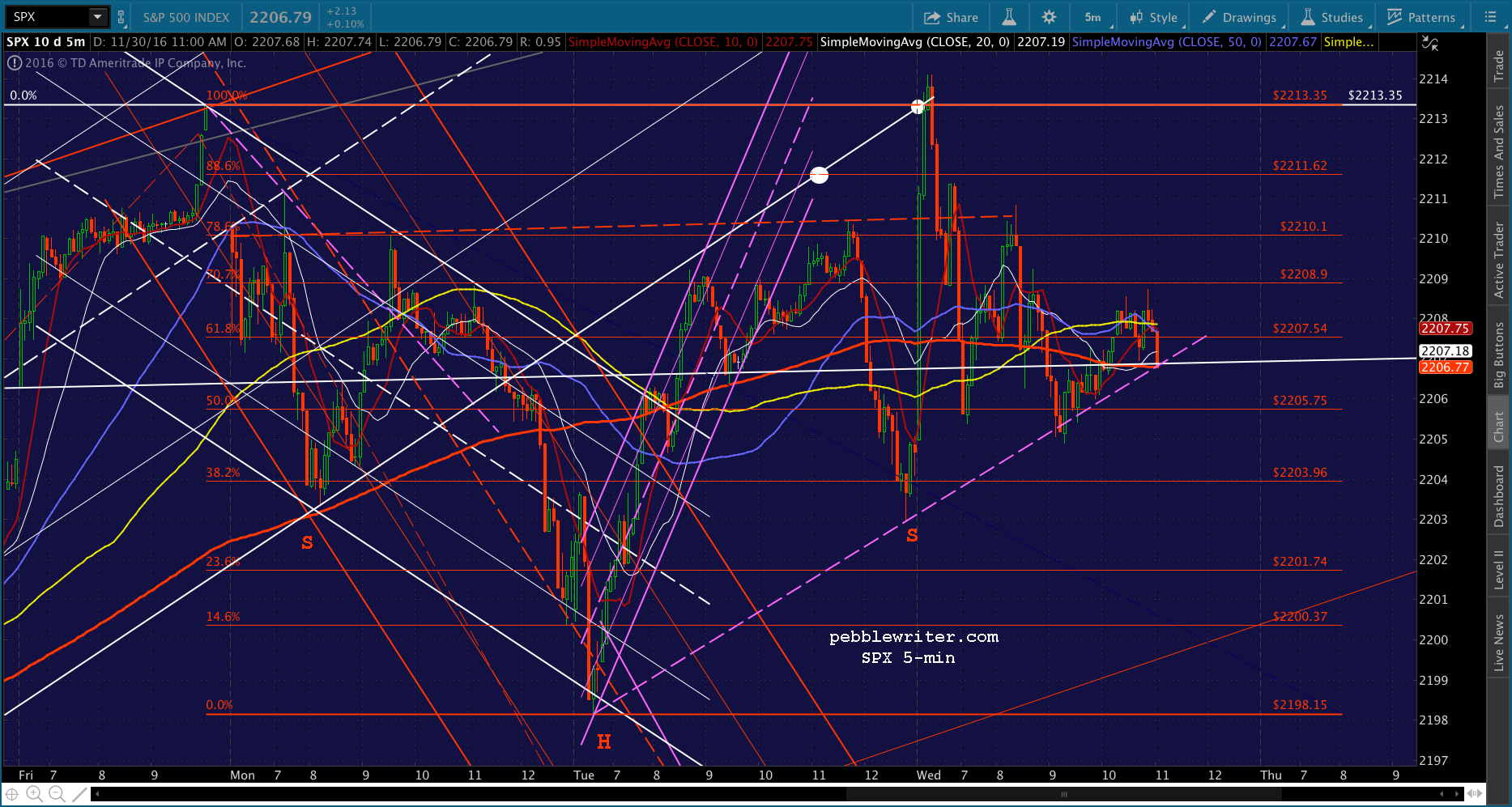Open the symbol link (chain) selector

tap(121, 17)
